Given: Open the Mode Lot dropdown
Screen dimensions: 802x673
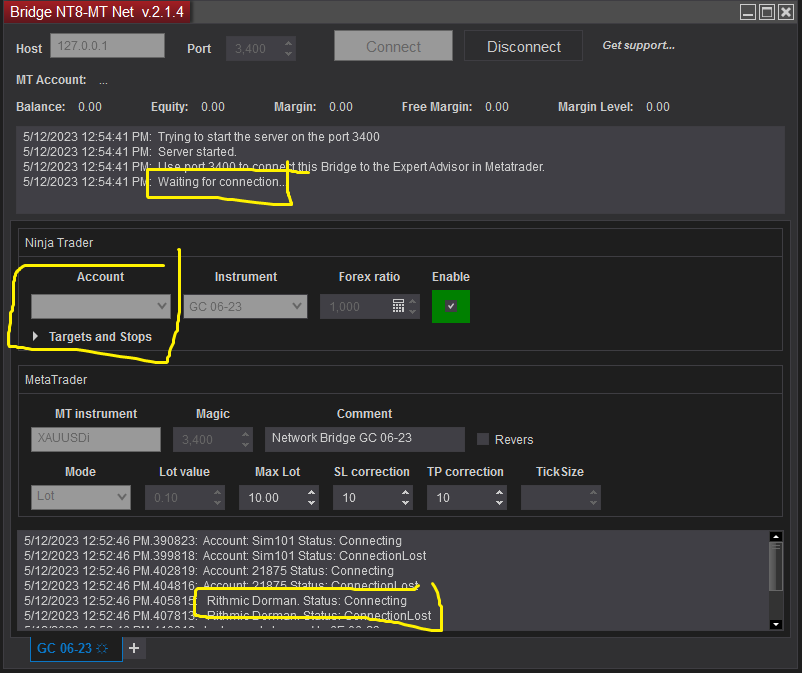Looking at the screenshot, I should [x=81, y=496].
